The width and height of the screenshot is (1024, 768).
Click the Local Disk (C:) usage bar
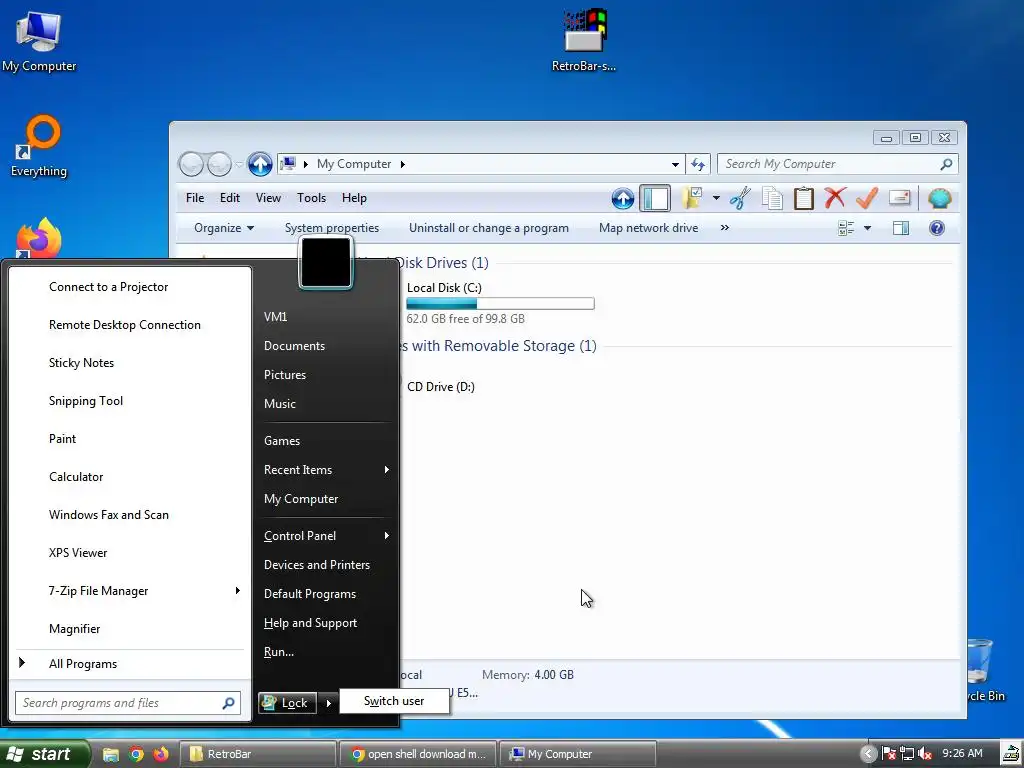pyautogui.click(x=500, y=304)
